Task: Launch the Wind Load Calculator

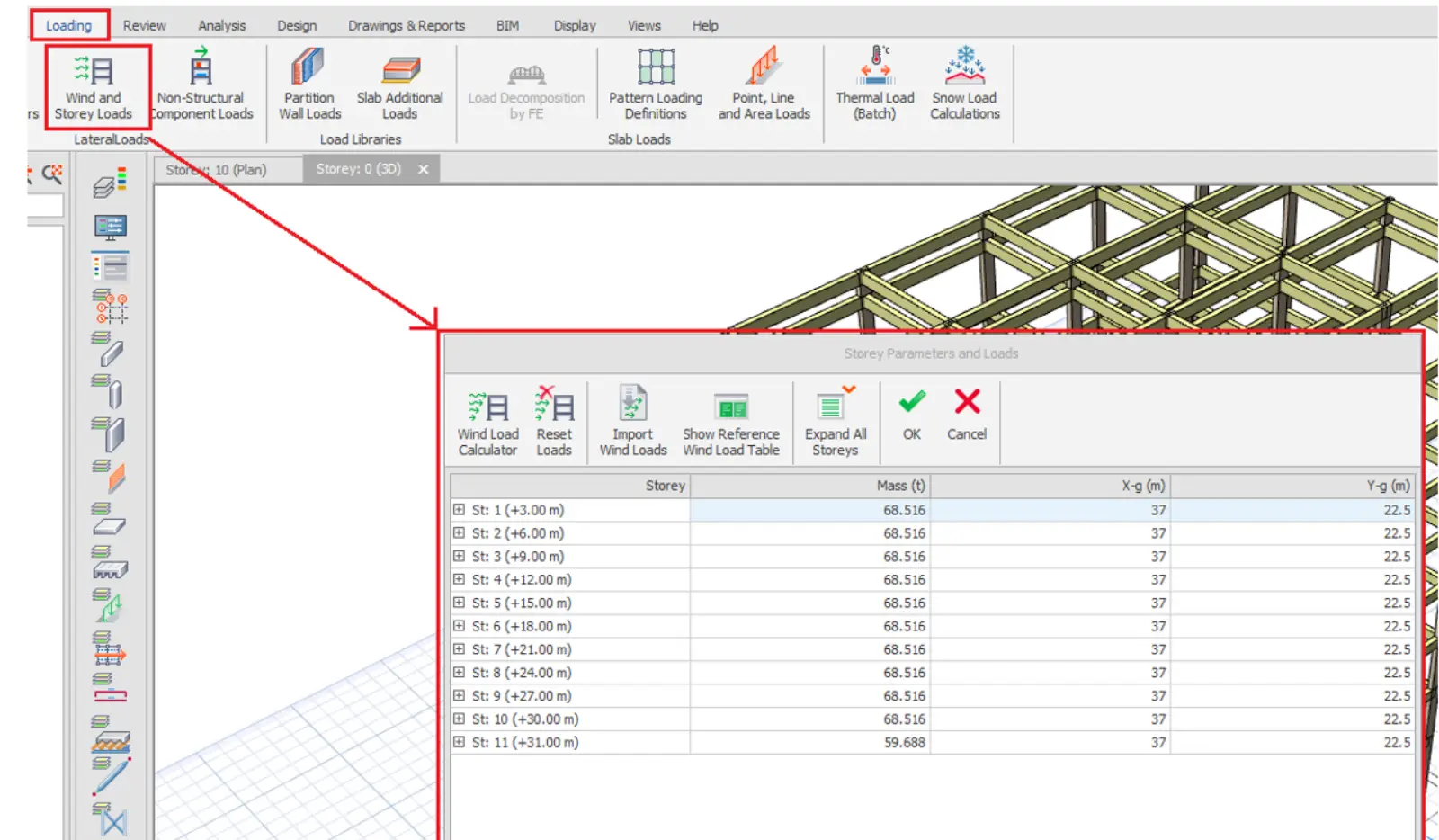Action: tap(488, 424)
